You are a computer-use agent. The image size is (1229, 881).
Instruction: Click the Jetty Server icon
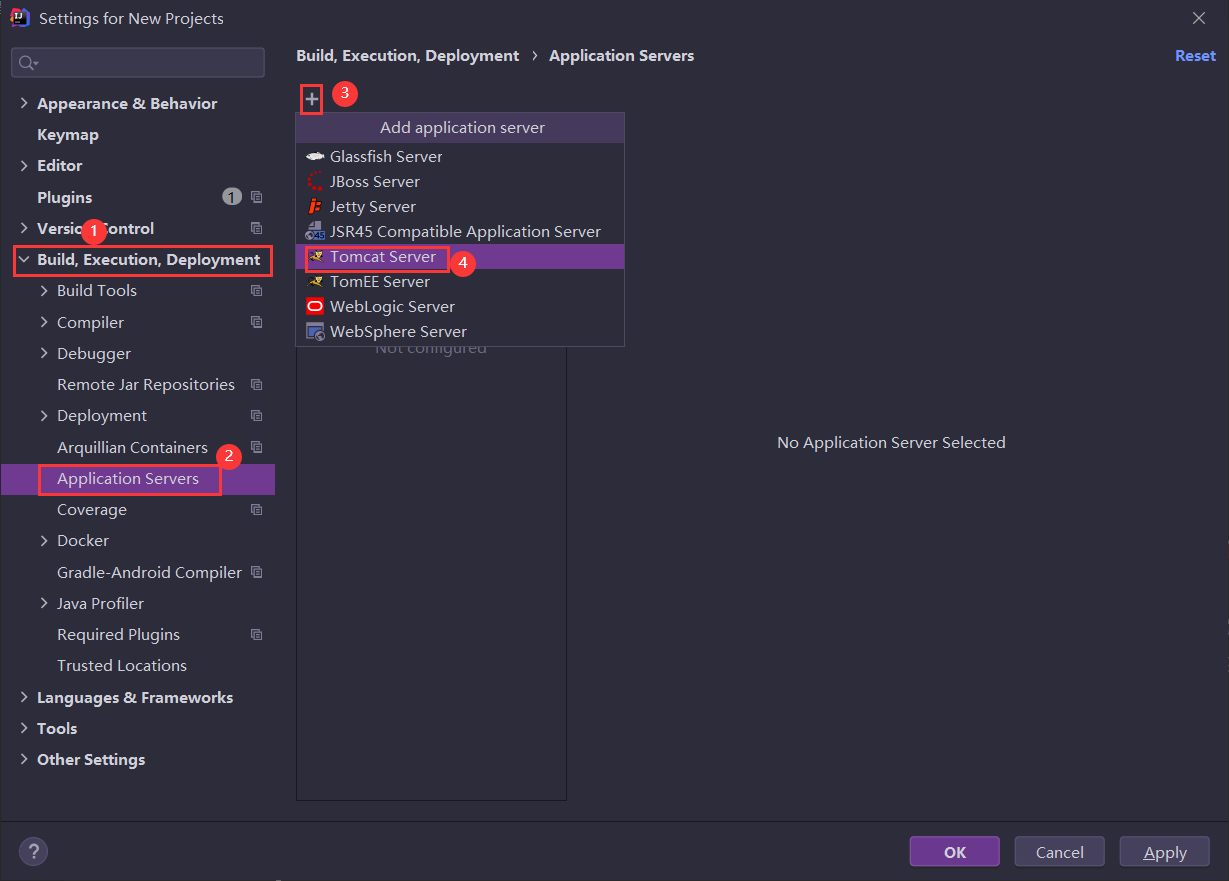click(315, 207)
